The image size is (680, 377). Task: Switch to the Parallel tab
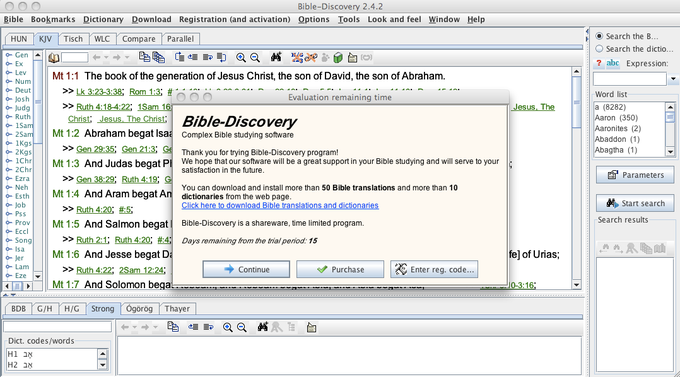[x=180, y=39]
